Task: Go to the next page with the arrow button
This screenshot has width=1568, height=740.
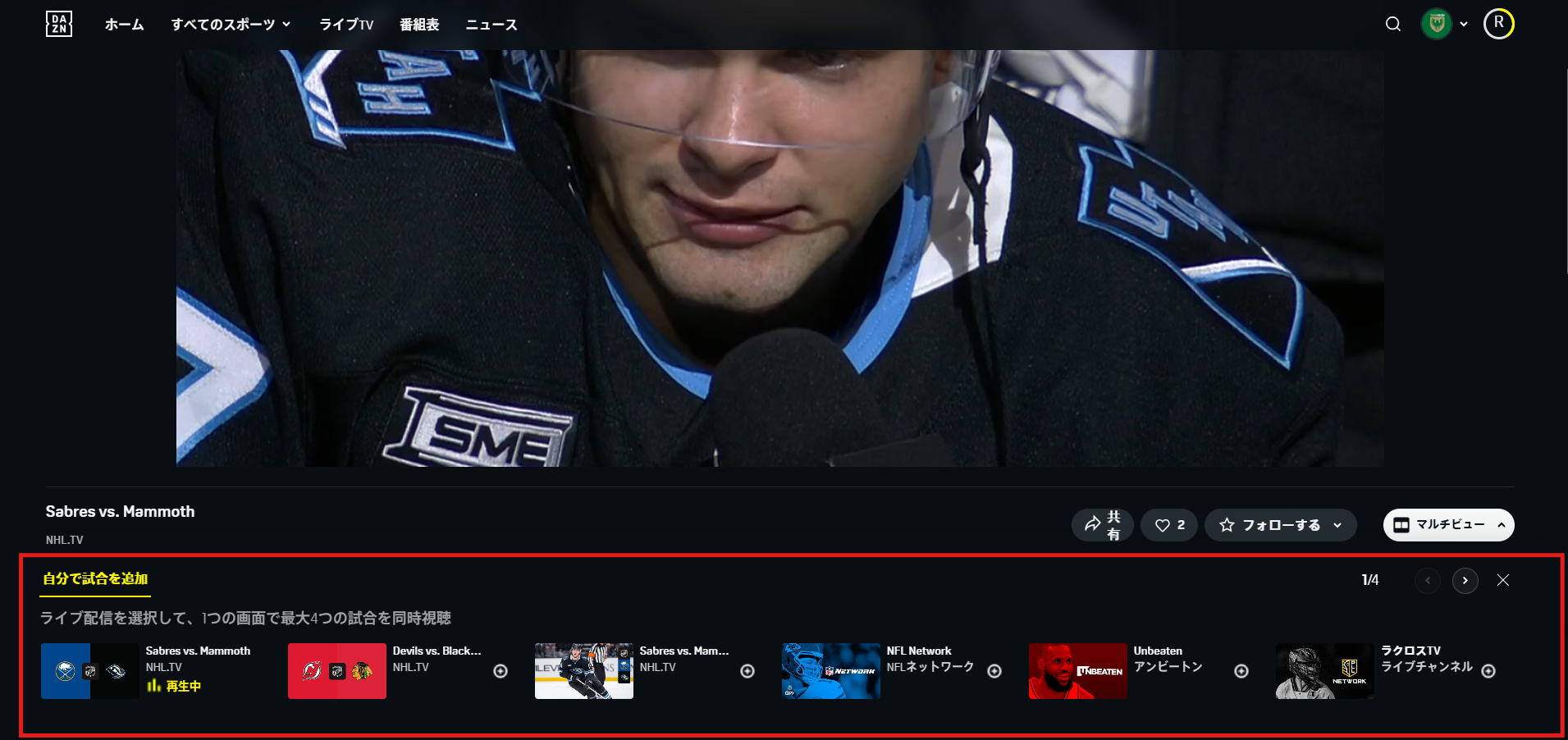Action: tap(1465, 580)
